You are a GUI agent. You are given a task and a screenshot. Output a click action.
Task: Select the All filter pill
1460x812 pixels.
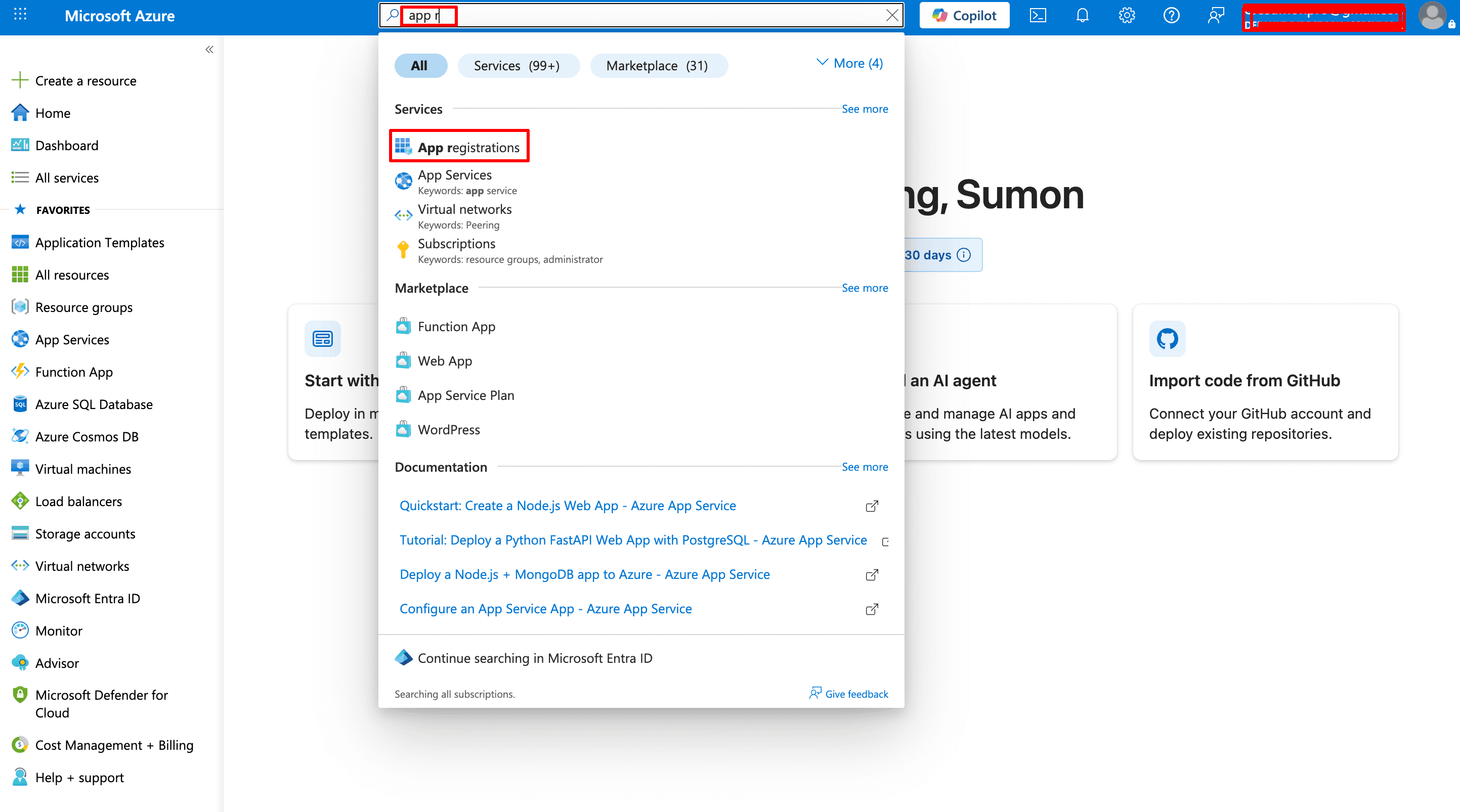tap(420, 65)
